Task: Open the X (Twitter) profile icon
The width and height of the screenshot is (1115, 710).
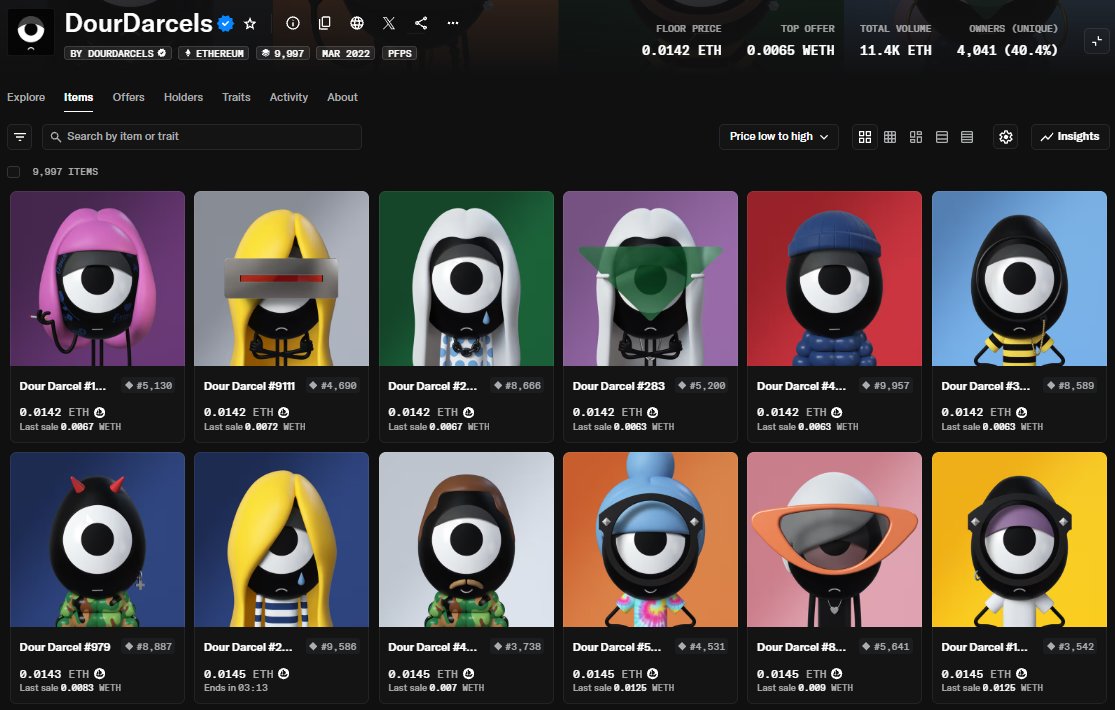Action: point(388,23)
